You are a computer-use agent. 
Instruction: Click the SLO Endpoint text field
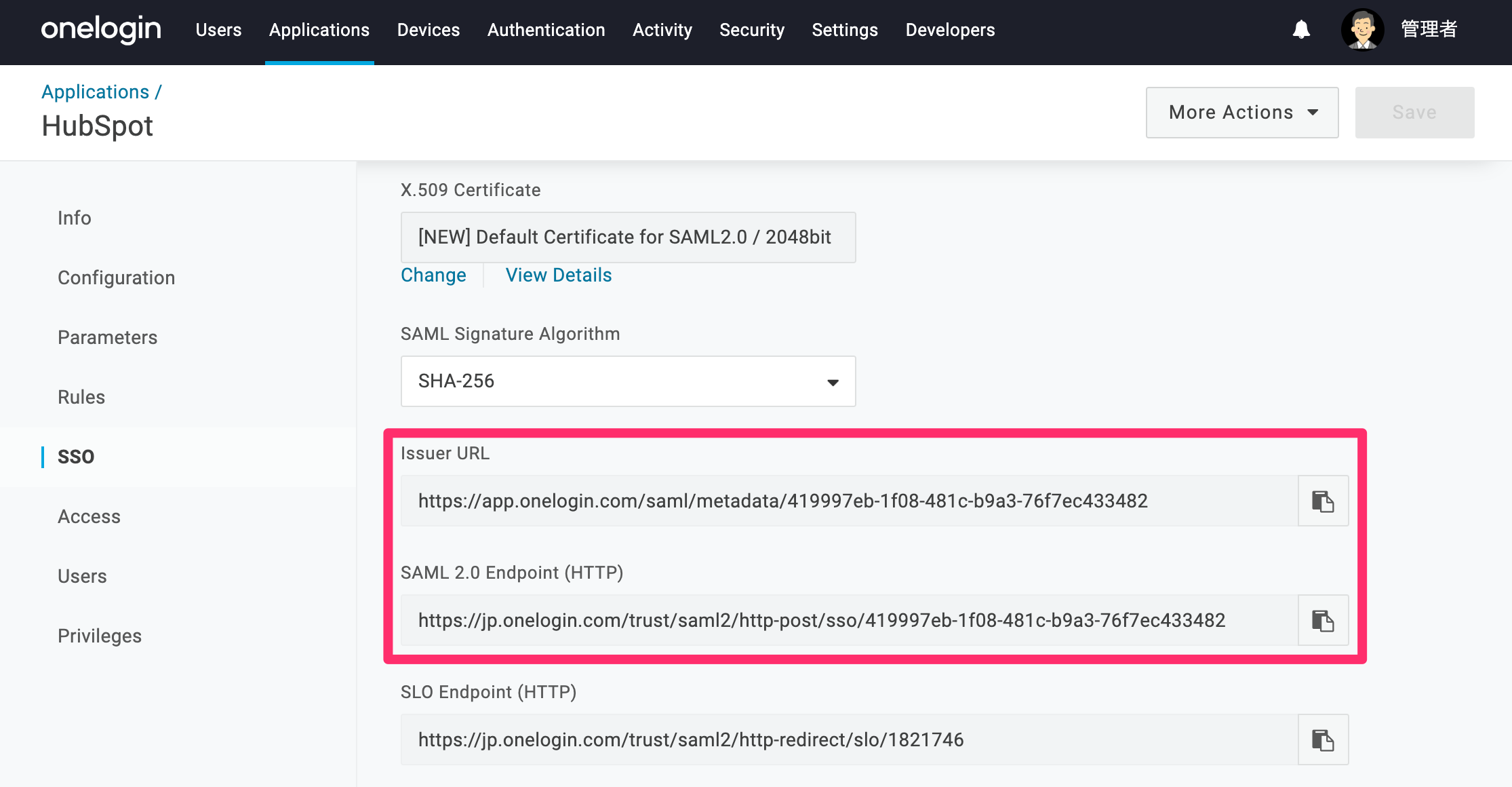point(849,740)
